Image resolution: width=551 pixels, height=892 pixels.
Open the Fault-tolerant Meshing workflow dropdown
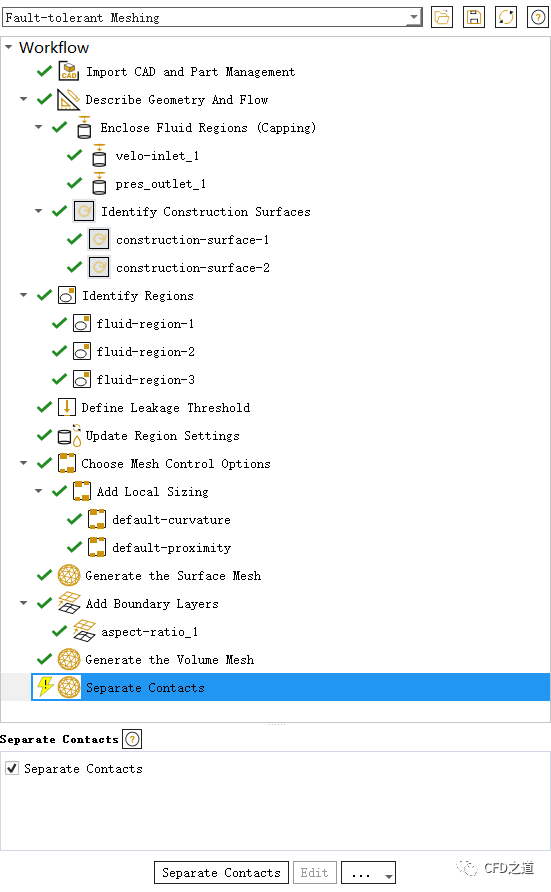212,17
